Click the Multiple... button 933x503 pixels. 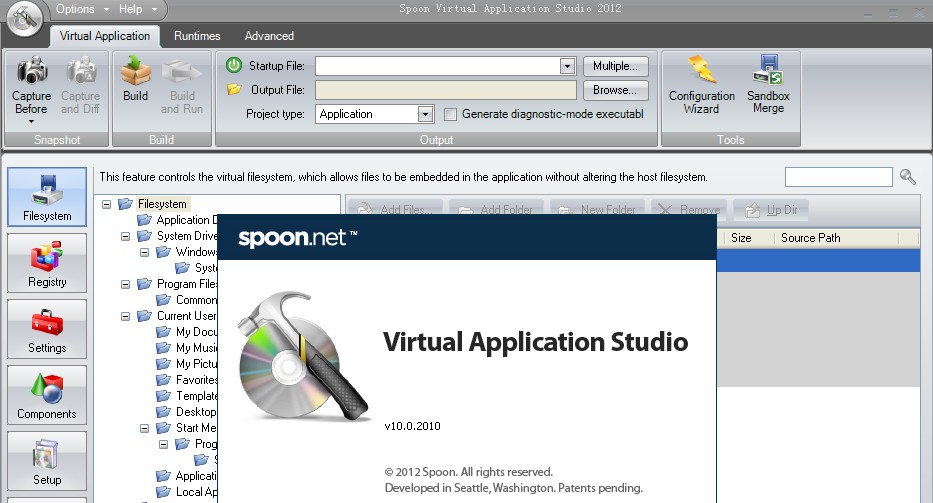click(x=615, y=66)
